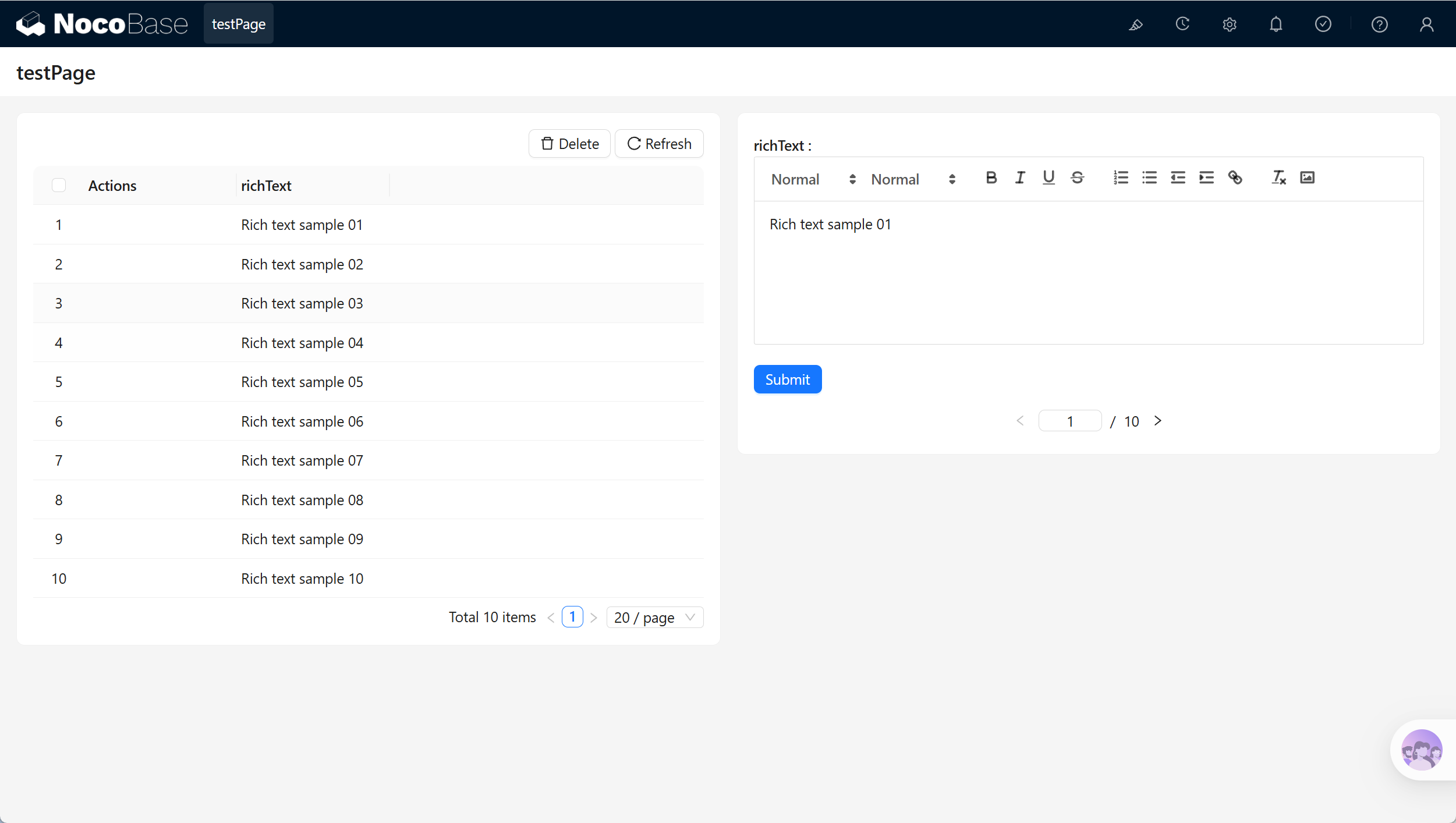Clear text formatting in editor
1456x823 pixels.
(x=1278, y=178)
